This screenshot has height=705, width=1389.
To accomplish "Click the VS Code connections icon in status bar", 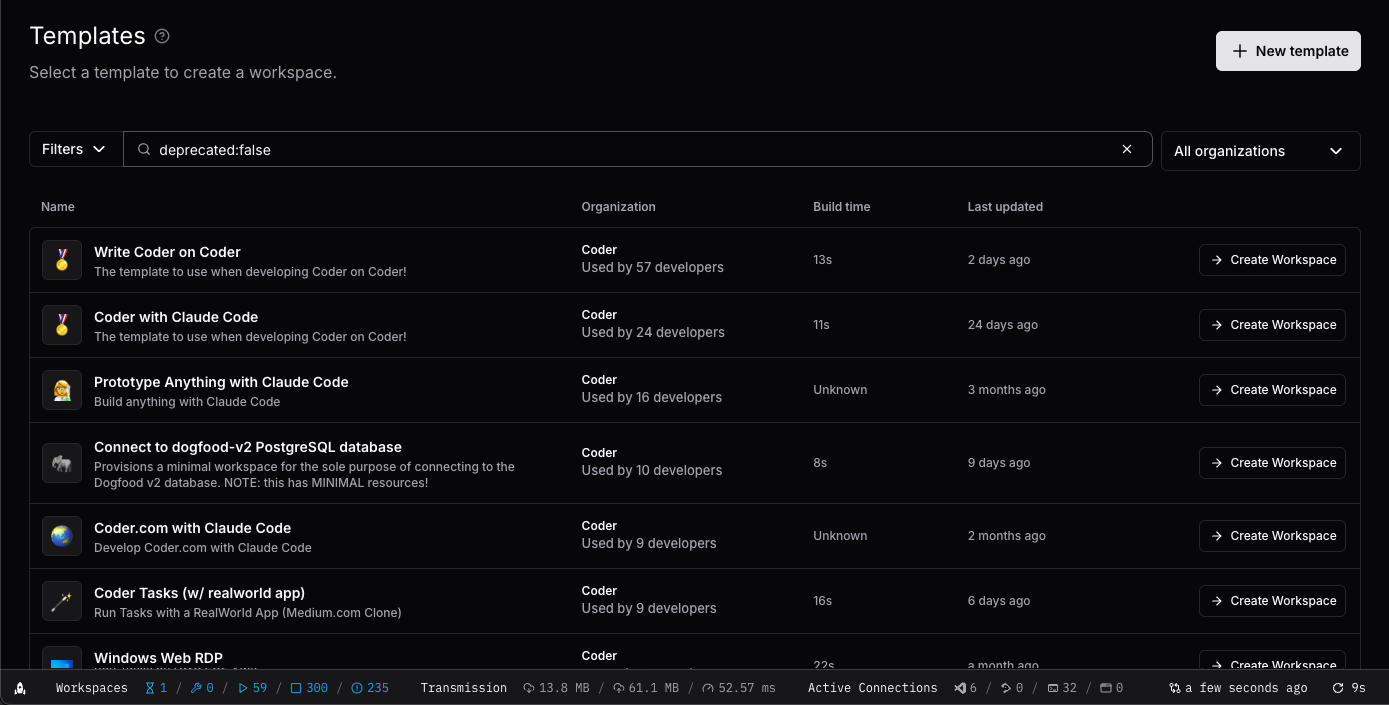I will [x=960, y=688].
